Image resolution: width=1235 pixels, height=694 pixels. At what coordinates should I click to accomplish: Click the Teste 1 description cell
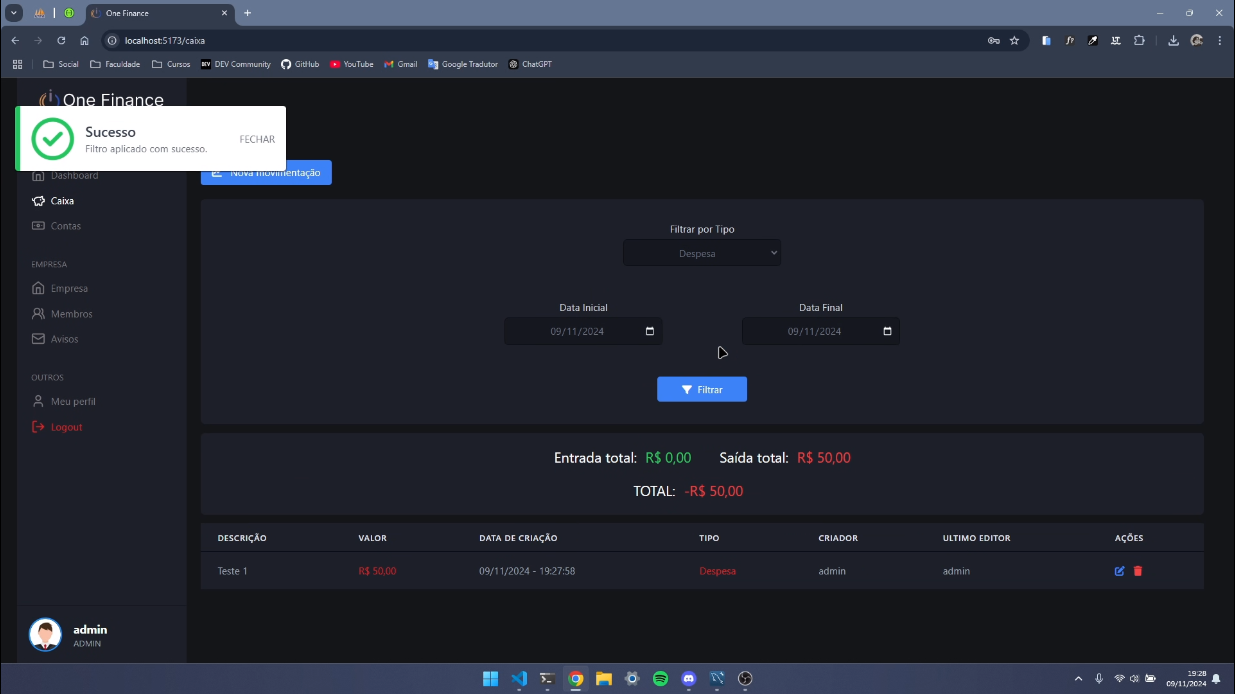coord(232,571)
